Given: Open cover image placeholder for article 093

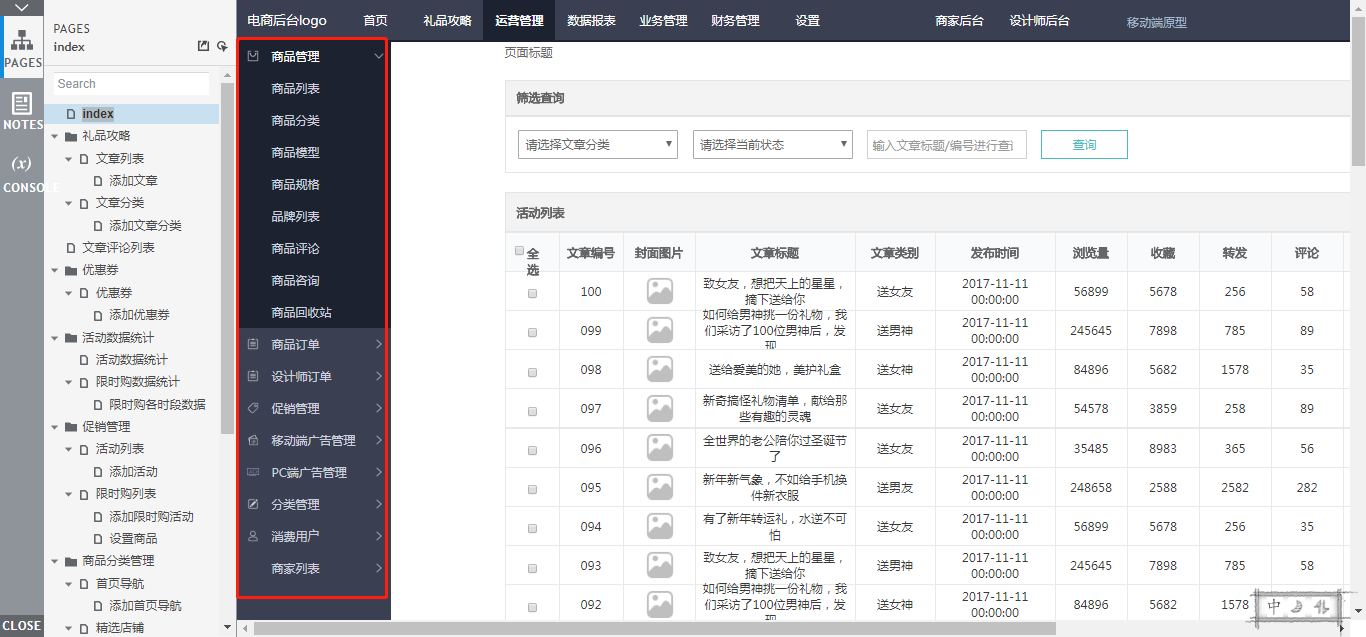Looking at the screenshot, I should tap(660, 565).
